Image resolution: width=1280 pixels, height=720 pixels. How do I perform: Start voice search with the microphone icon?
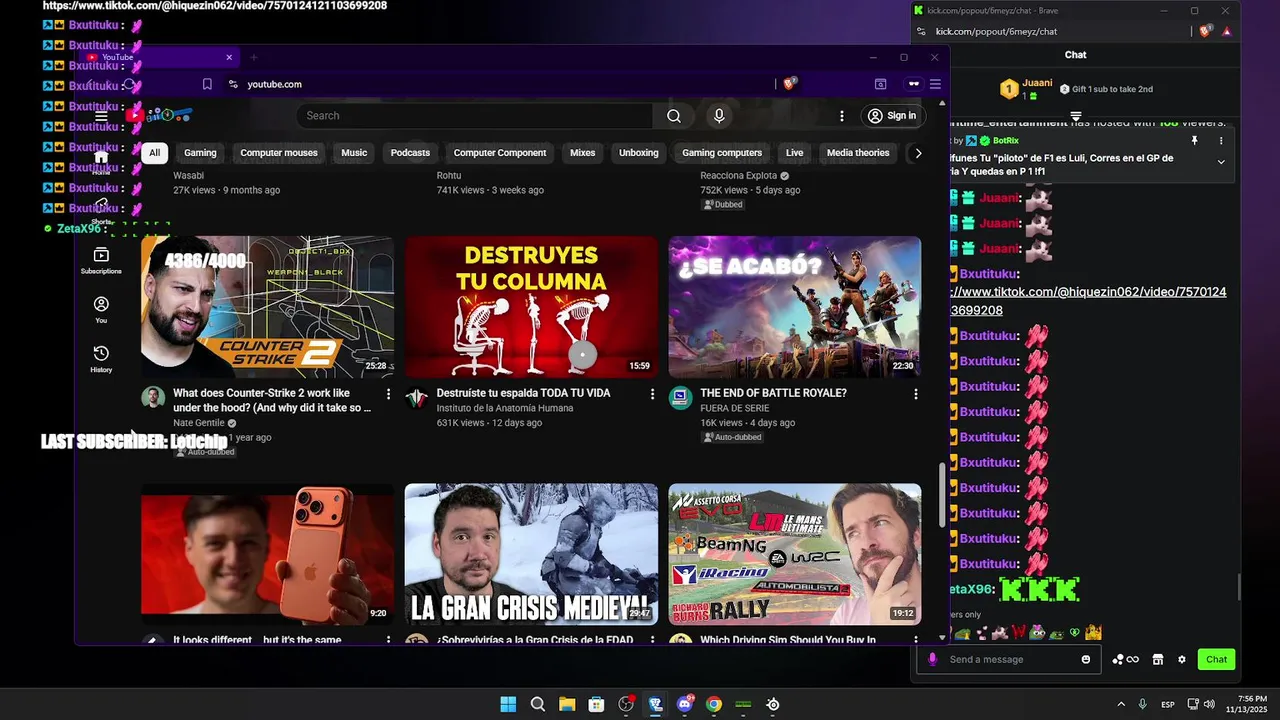719,116
